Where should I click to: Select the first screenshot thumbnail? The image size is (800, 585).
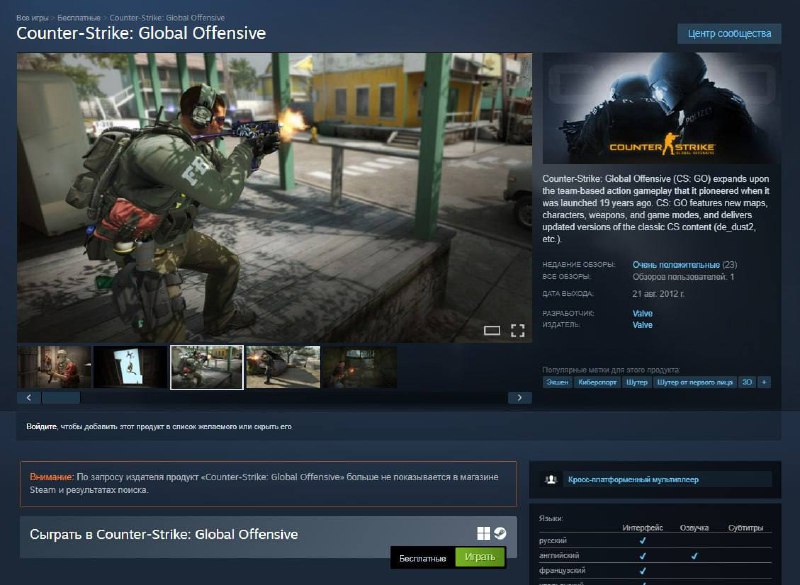click(54, 367)
